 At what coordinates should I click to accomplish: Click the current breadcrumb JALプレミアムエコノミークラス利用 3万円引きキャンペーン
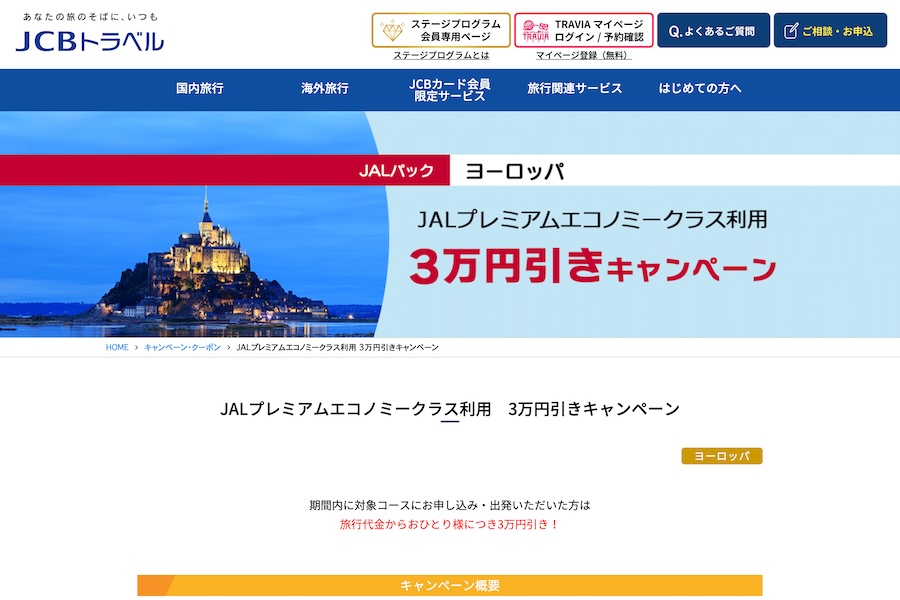coord(338,347)
